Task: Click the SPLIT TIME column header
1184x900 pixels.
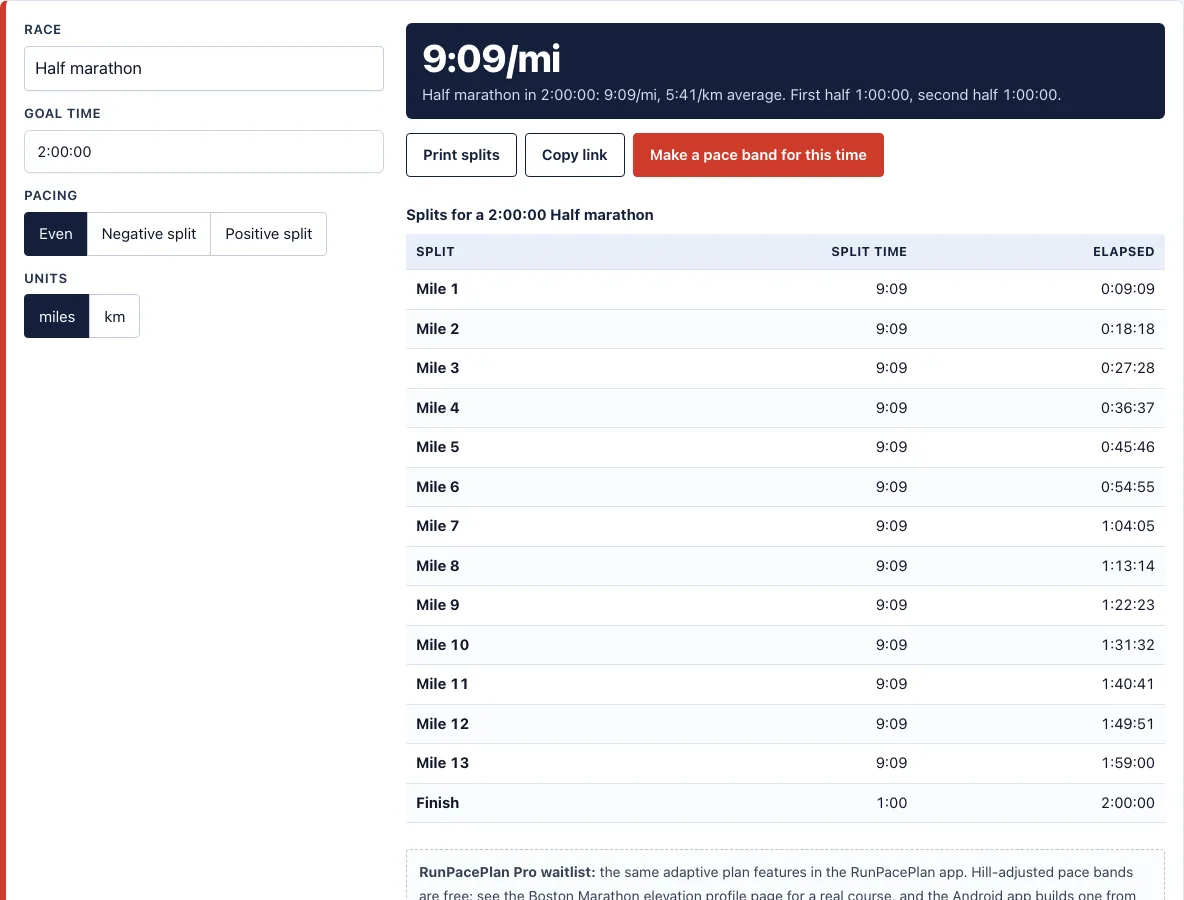Action: pyautogui.click(x=869, y=252)
